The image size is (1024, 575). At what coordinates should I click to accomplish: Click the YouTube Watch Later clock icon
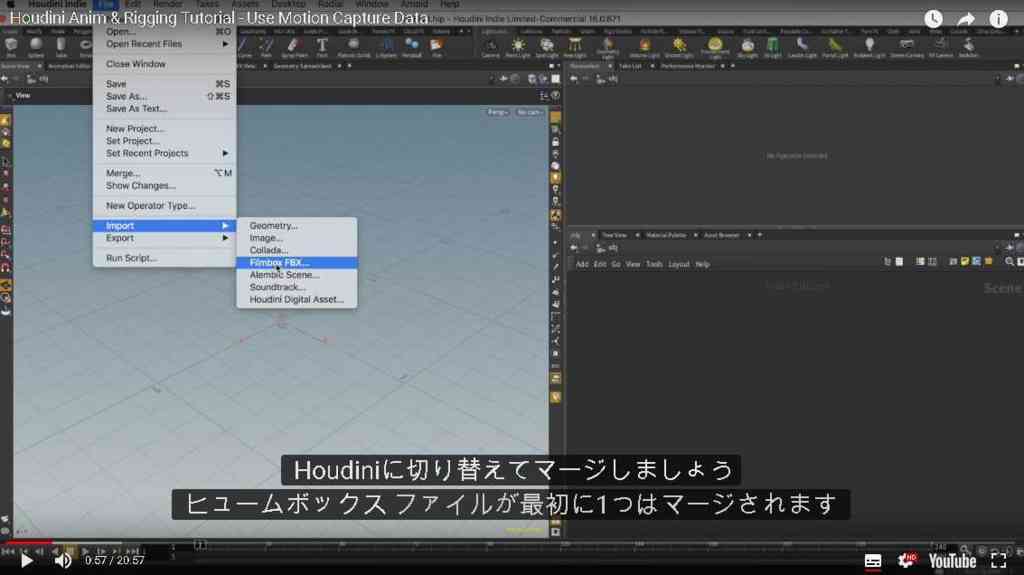point(933,19)
